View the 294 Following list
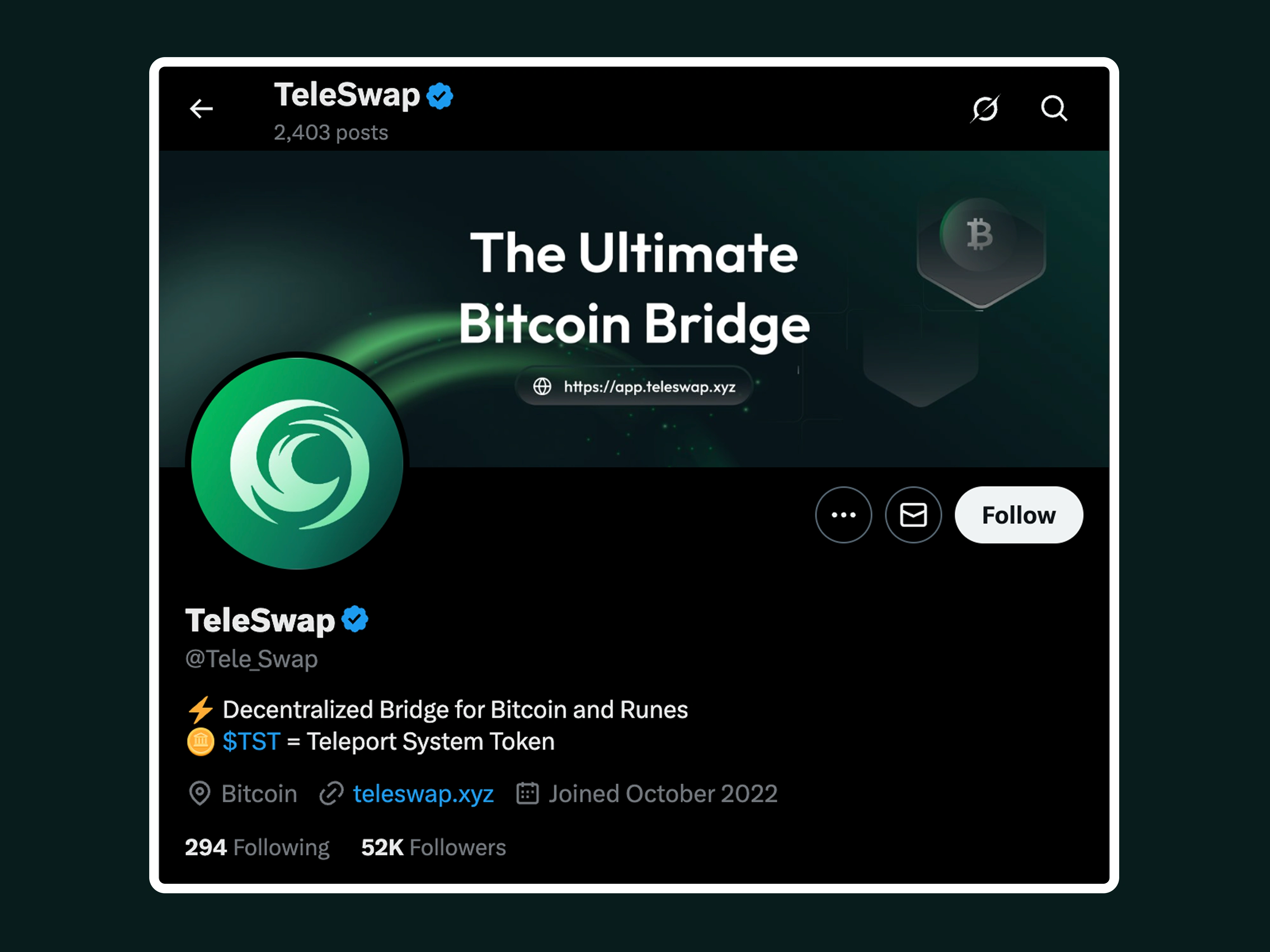1270x952 pixels. pos(257,848)
